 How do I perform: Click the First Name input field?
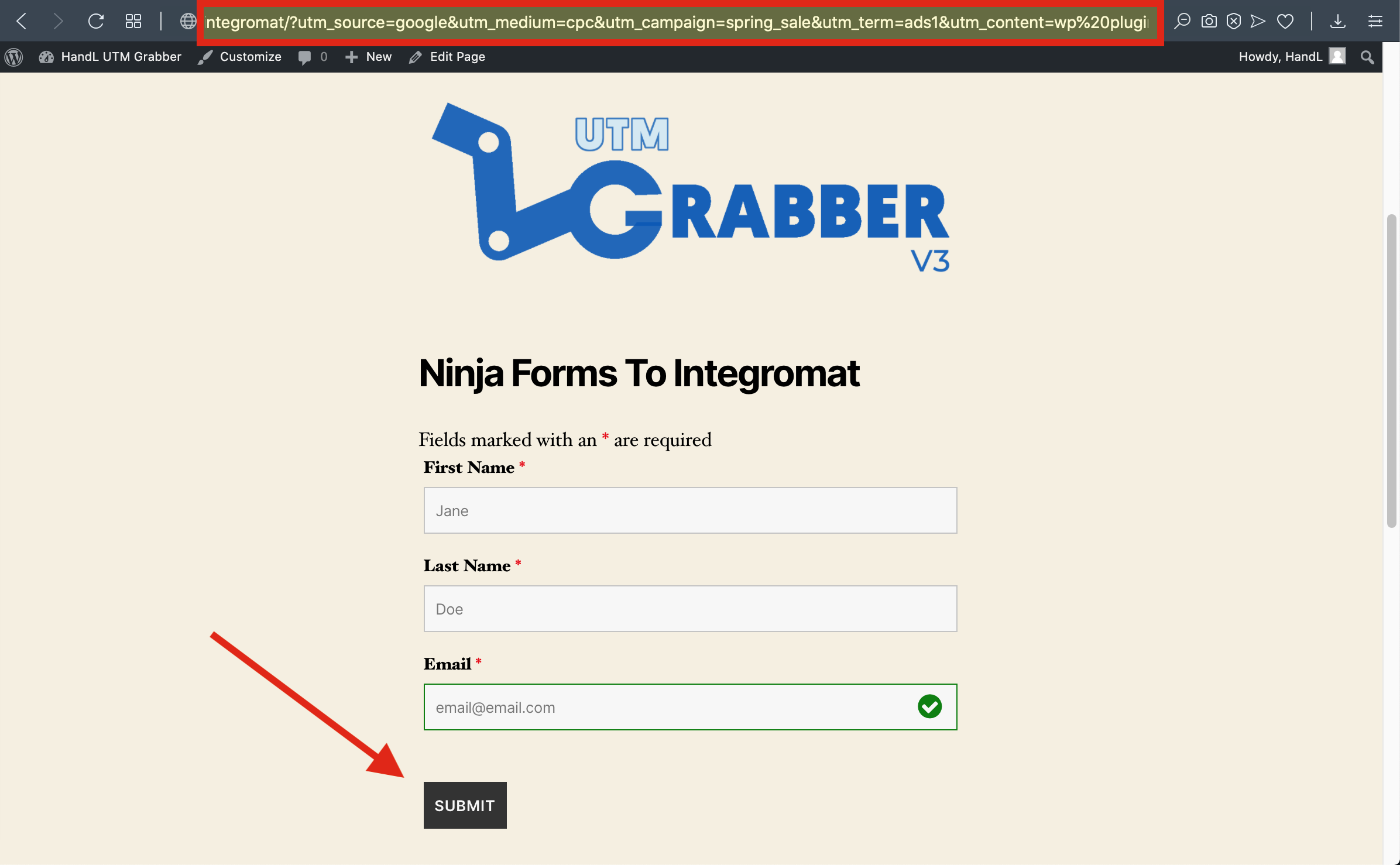point(690,510)
